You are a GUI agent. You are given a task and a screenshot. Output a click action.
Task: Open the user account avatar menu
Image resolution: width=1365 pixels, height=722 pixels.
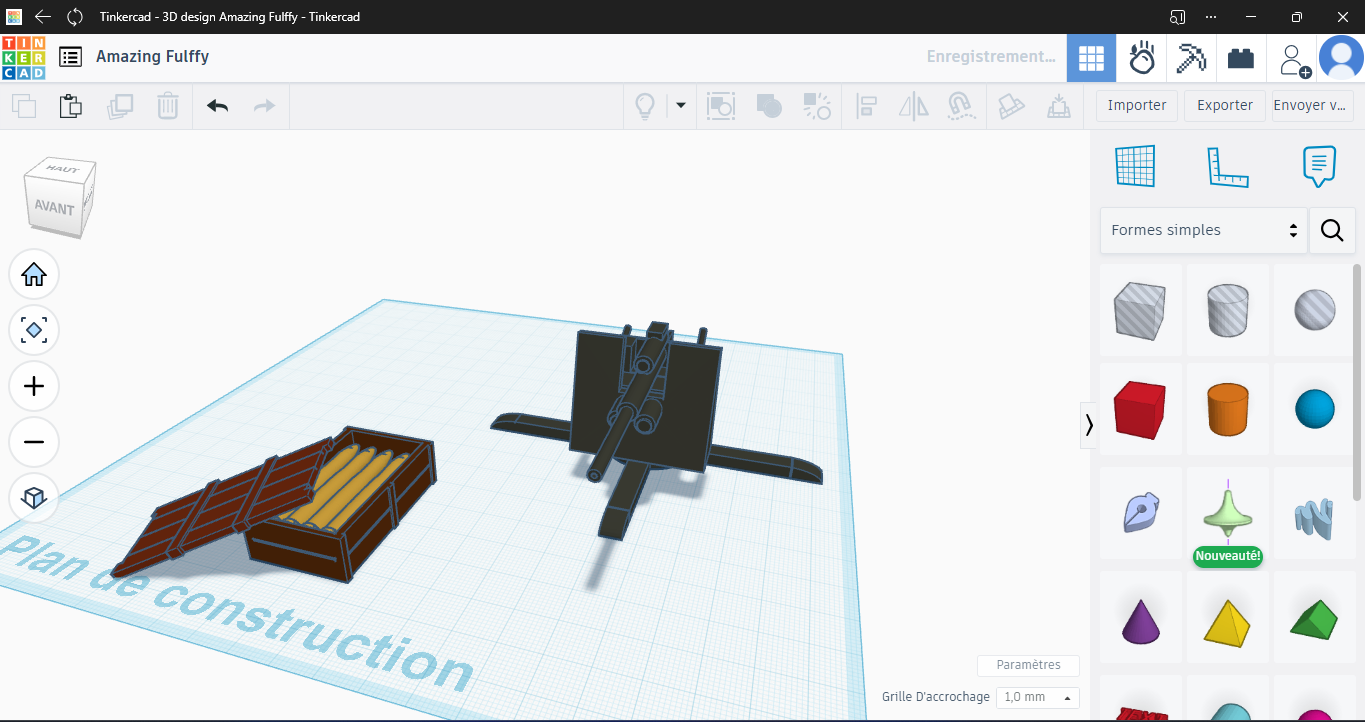point(1341,57)
